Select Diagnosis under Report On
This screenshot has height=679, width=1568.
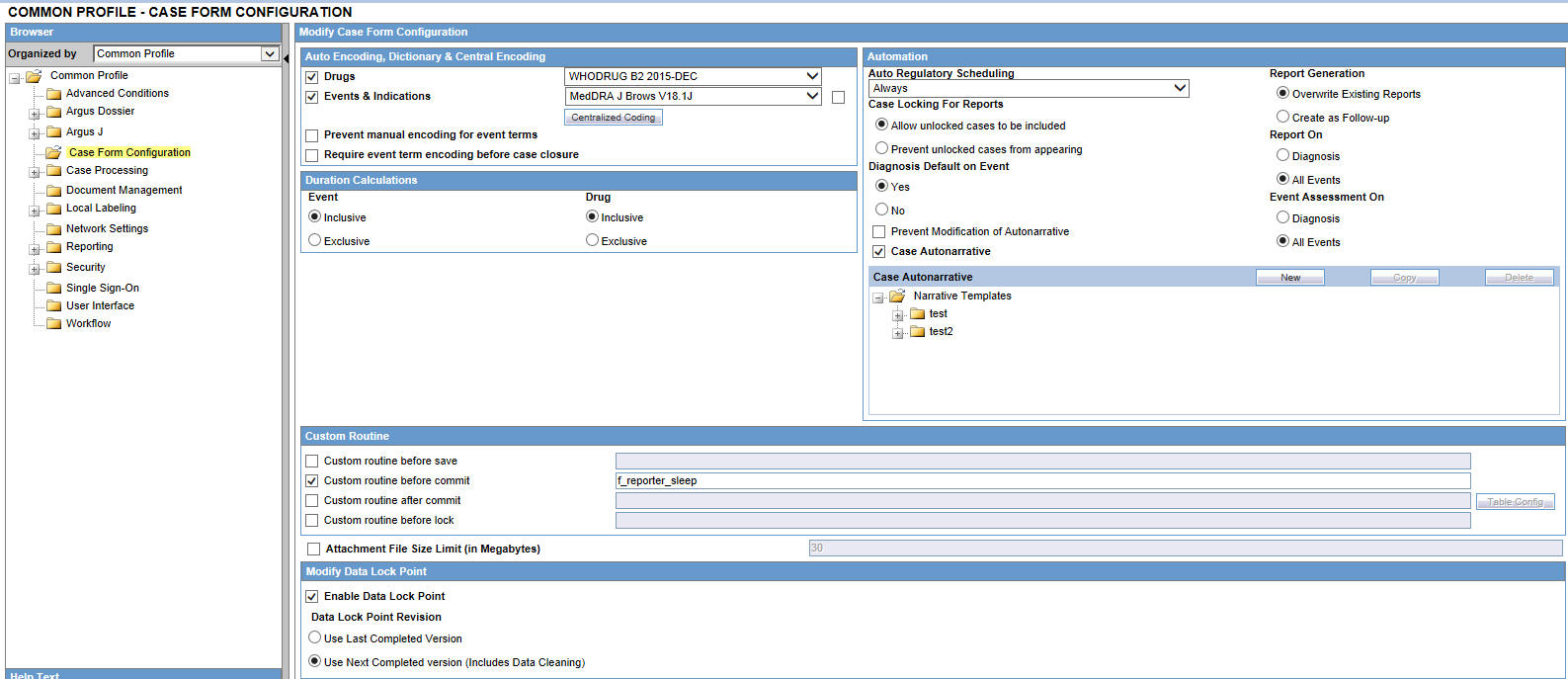1283,155
